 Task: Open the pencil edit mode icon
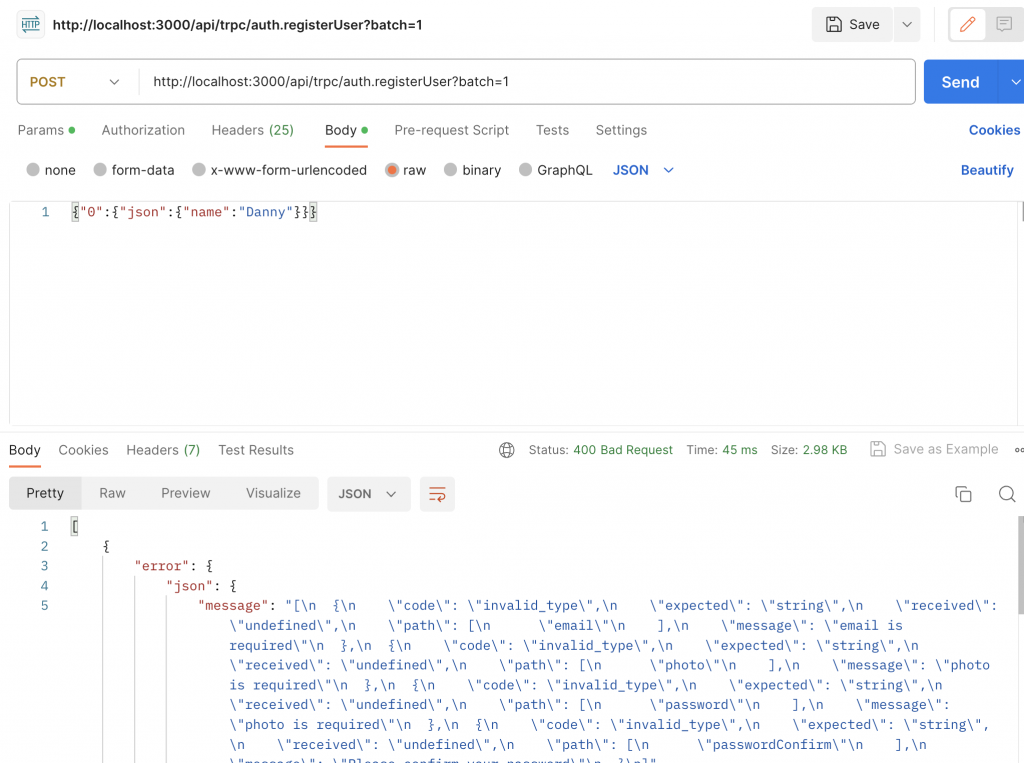click(967, 25)
